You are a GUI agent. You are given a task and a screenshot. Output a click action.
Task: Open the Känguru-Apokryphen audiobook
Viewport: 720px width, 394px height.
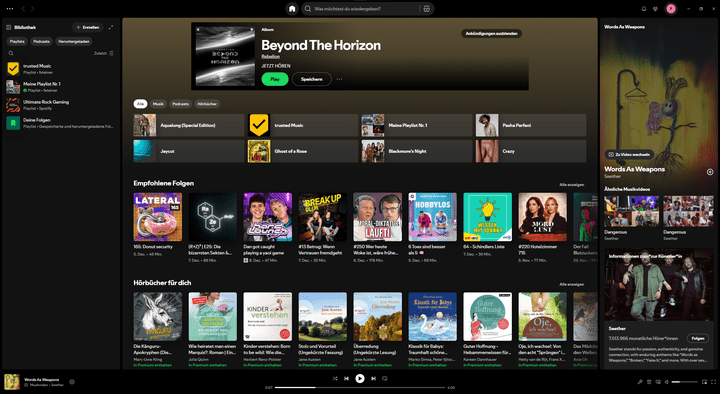(158, 316)
